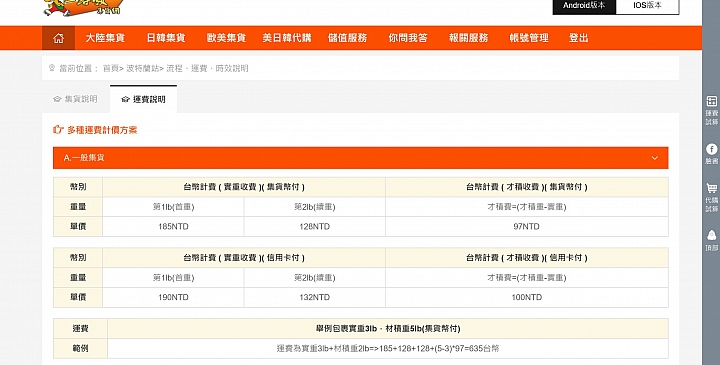This screenshot has height=365, width=720.
Task: Click the shipping formula ending 635台幣
Action: [388, 348]
